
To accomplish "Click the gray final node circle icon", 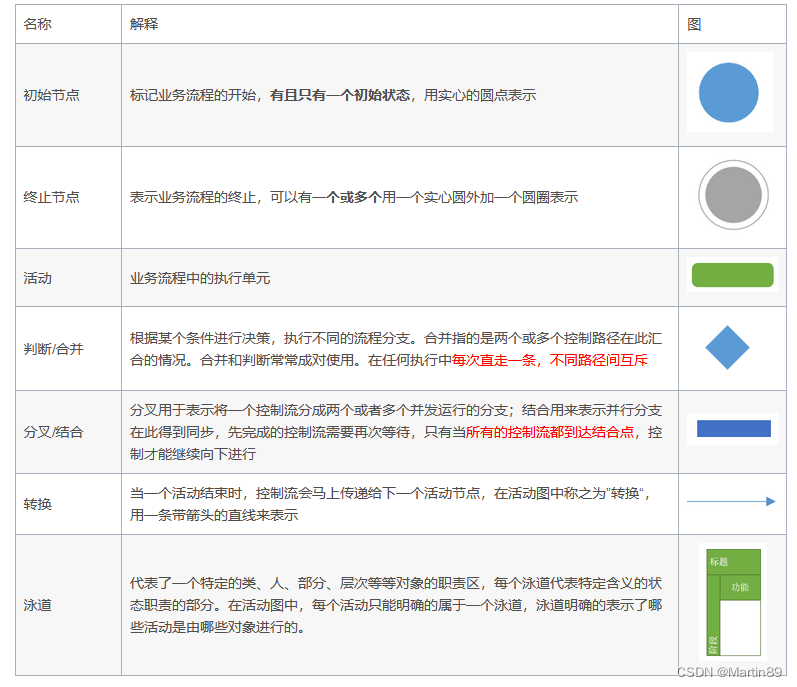I will click(x=733, y=195).
